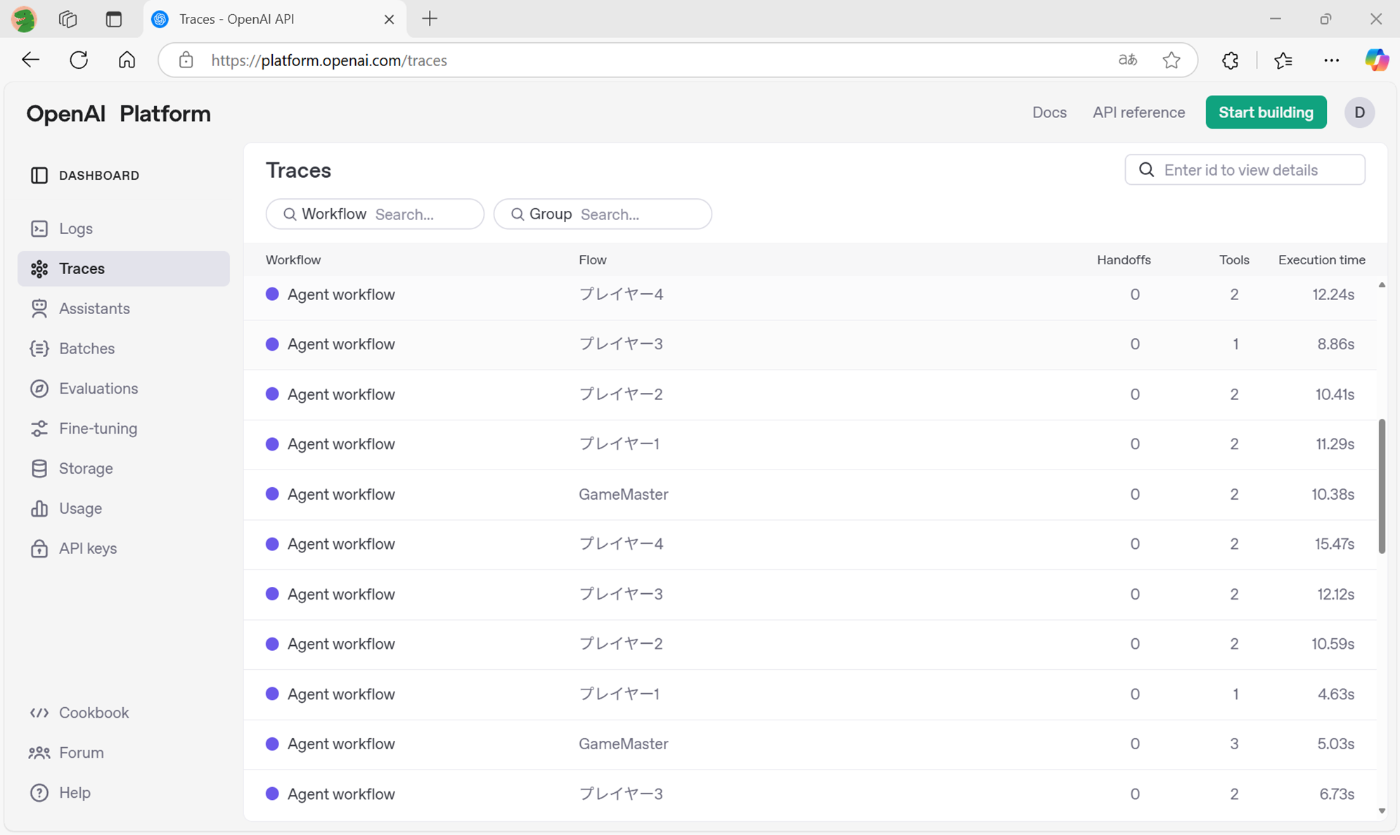This screenshot has height=835, width=1400.
Task: Click the Dashboard sidebar panel icon
Action: pos(39,175)
